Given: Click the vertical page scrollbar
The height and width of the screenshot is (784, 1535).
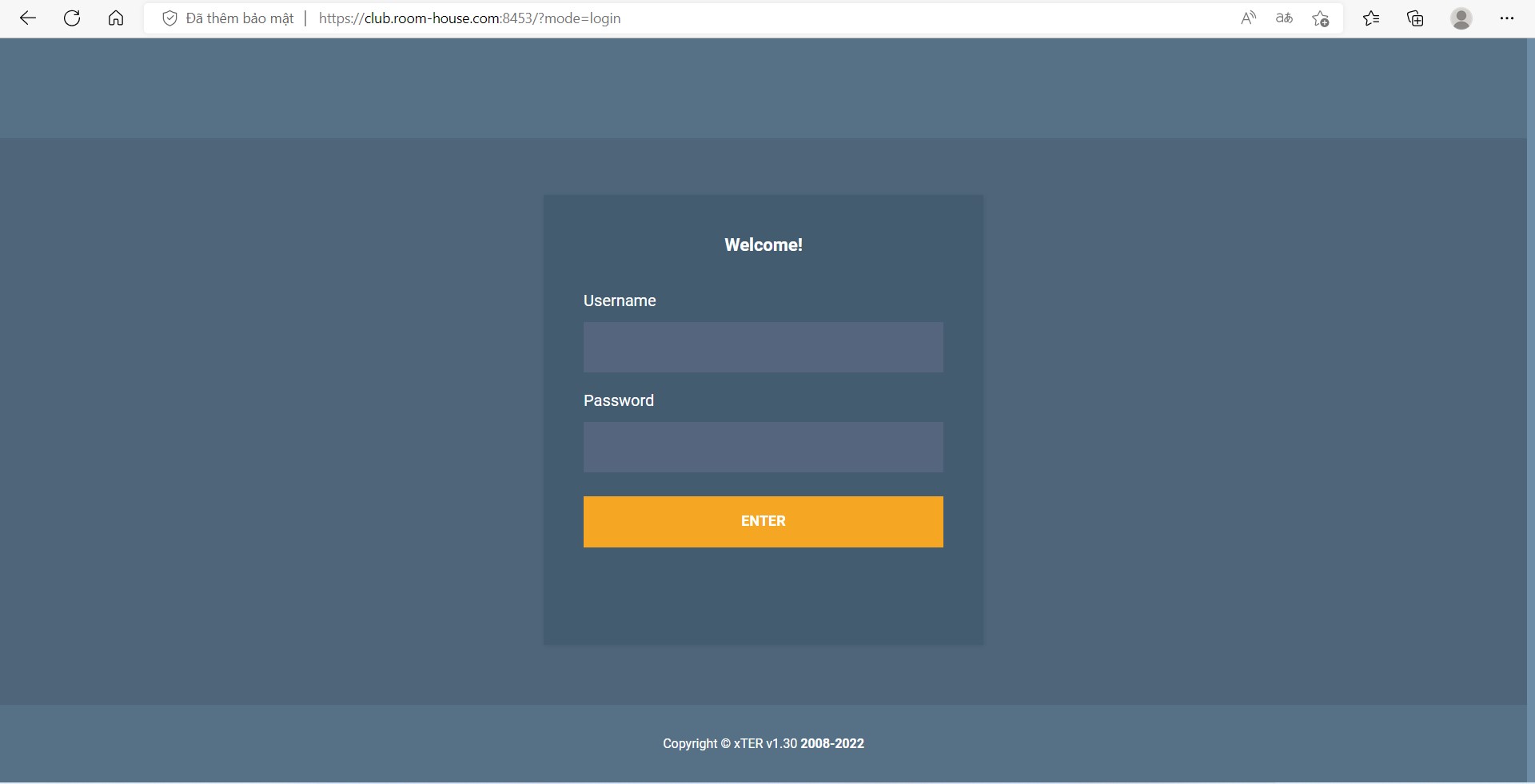Looking at the screenshot, I should tap(1530, 400).
